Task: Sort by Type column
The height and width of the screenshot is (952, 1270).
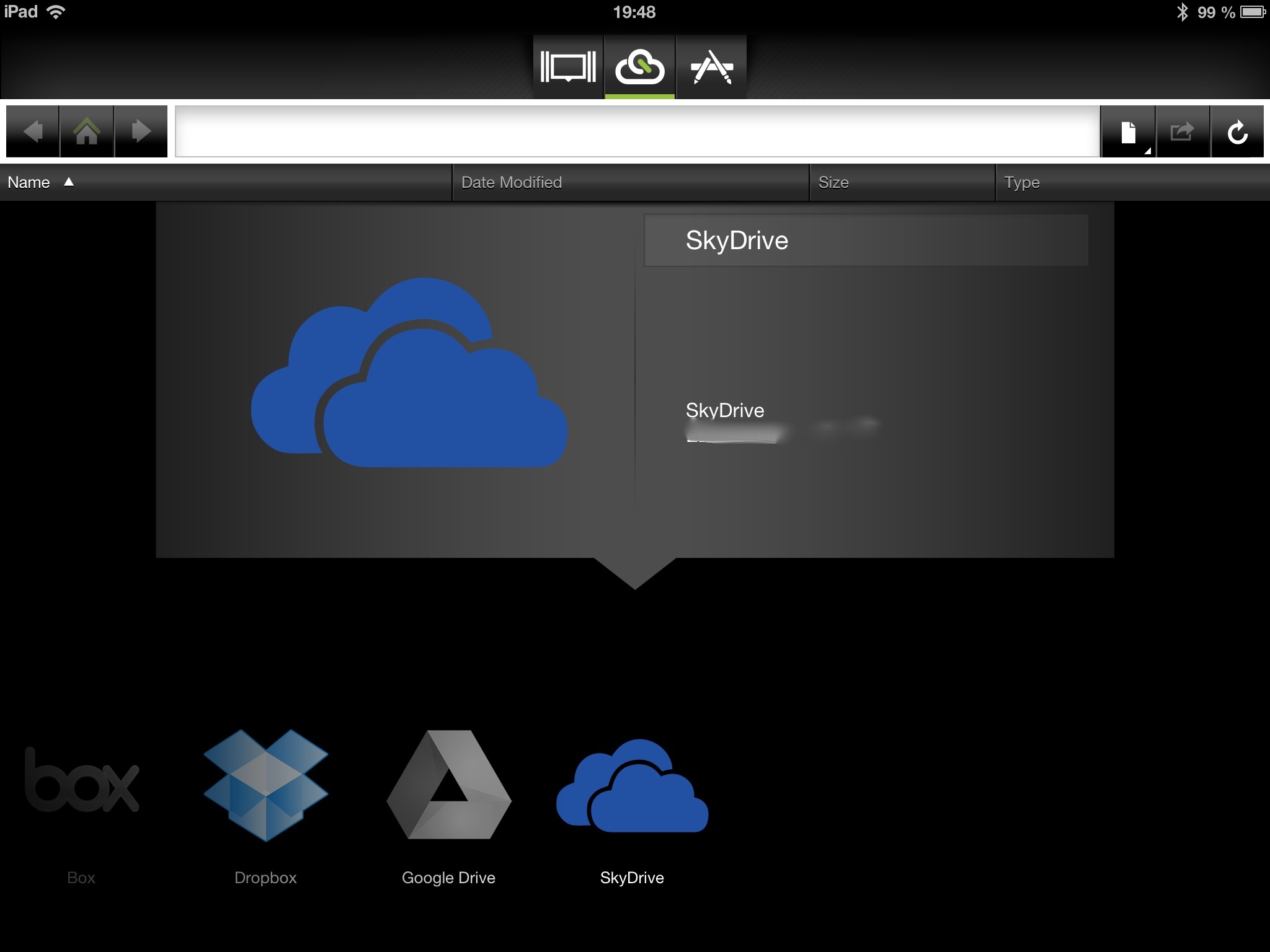Action: pos(1133,182)
